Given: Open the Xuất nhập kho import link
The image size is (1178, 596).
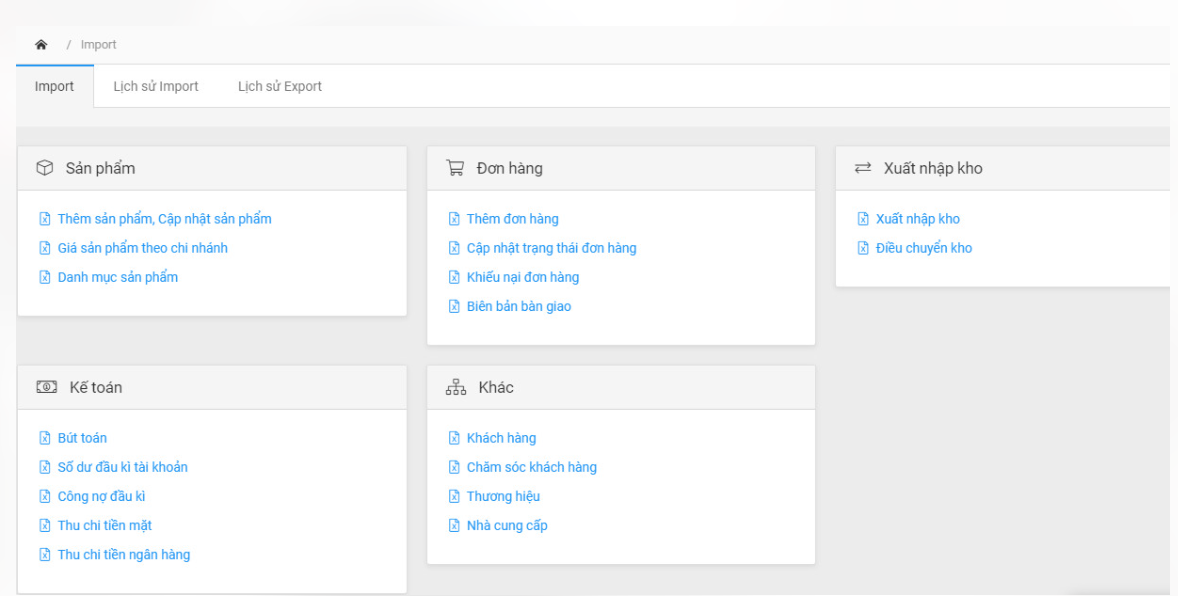Looking at the screenshot, I should point(917,219).
